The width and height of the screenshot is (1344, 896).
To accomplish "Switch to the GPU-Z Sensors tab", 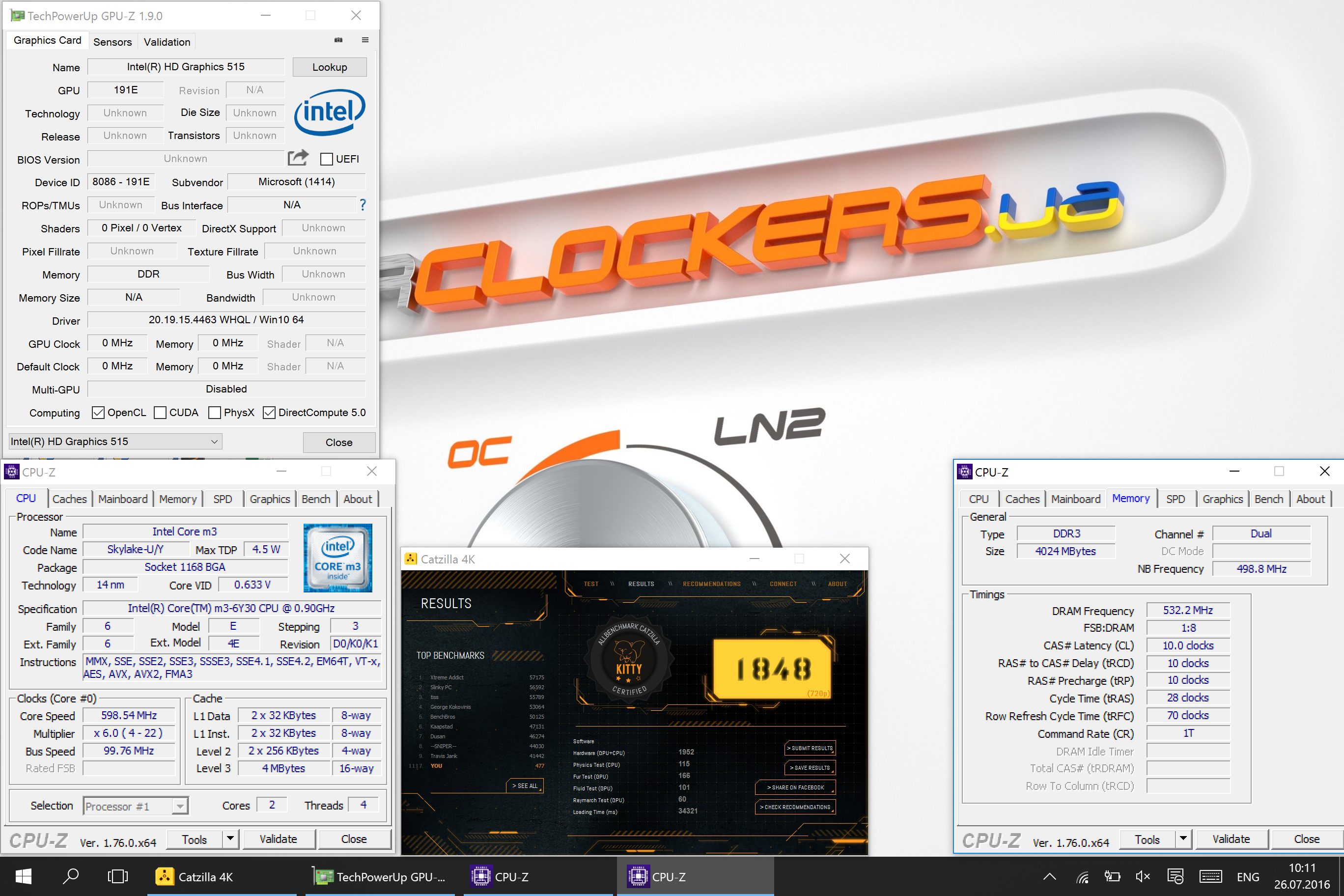I will 112,42.
